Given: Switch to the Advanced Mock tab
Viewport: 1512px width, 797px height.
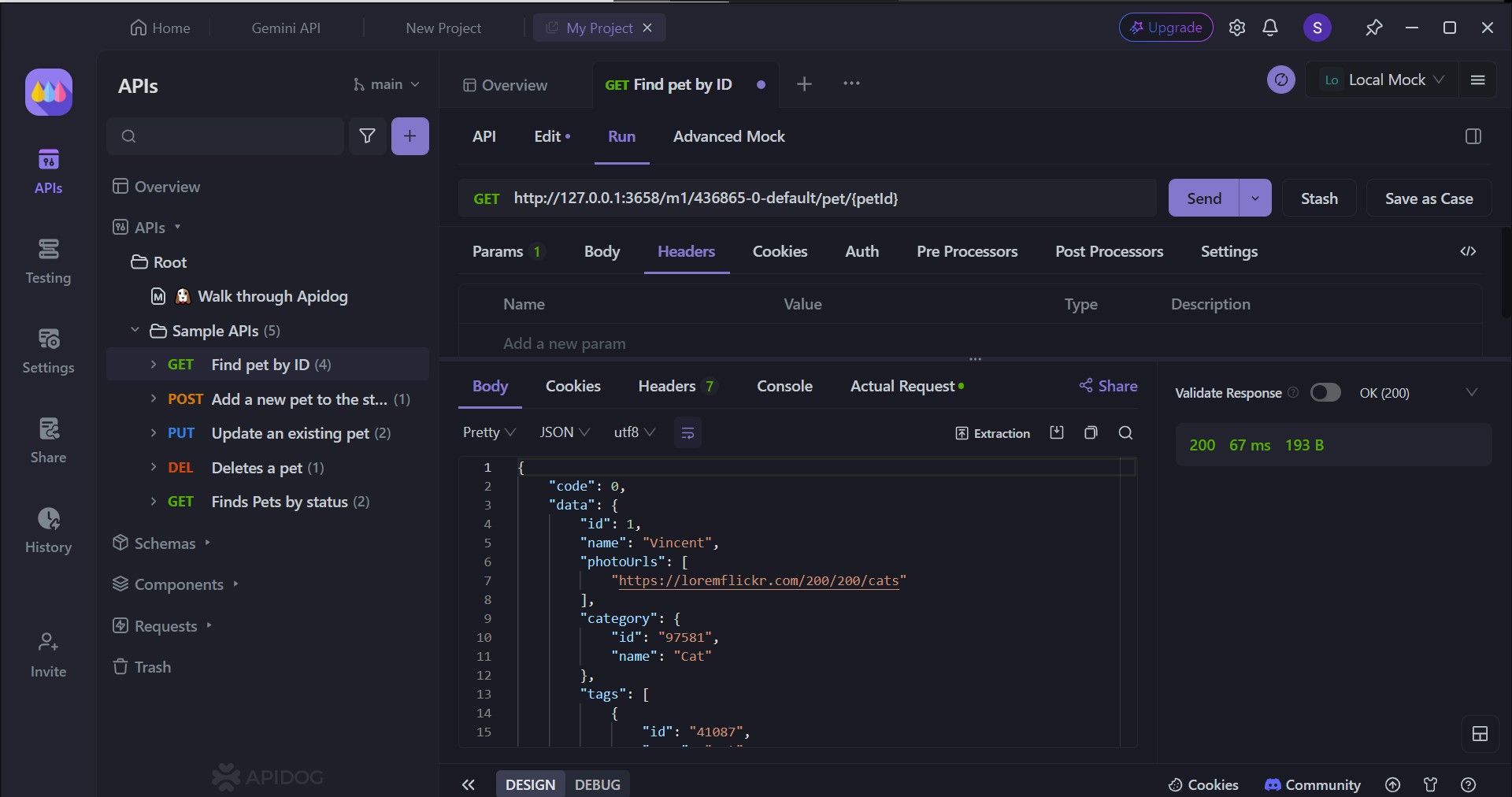Looking at the screenshot, I should coord(728,136).
